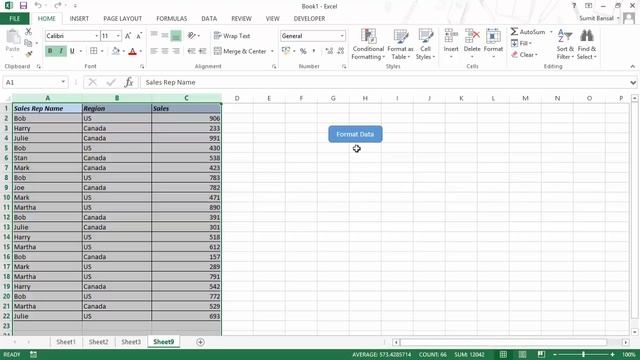Click the zoom out minus button
Image resolution: width=640 pixels, height=360 pixels.
tap(555, 355)
